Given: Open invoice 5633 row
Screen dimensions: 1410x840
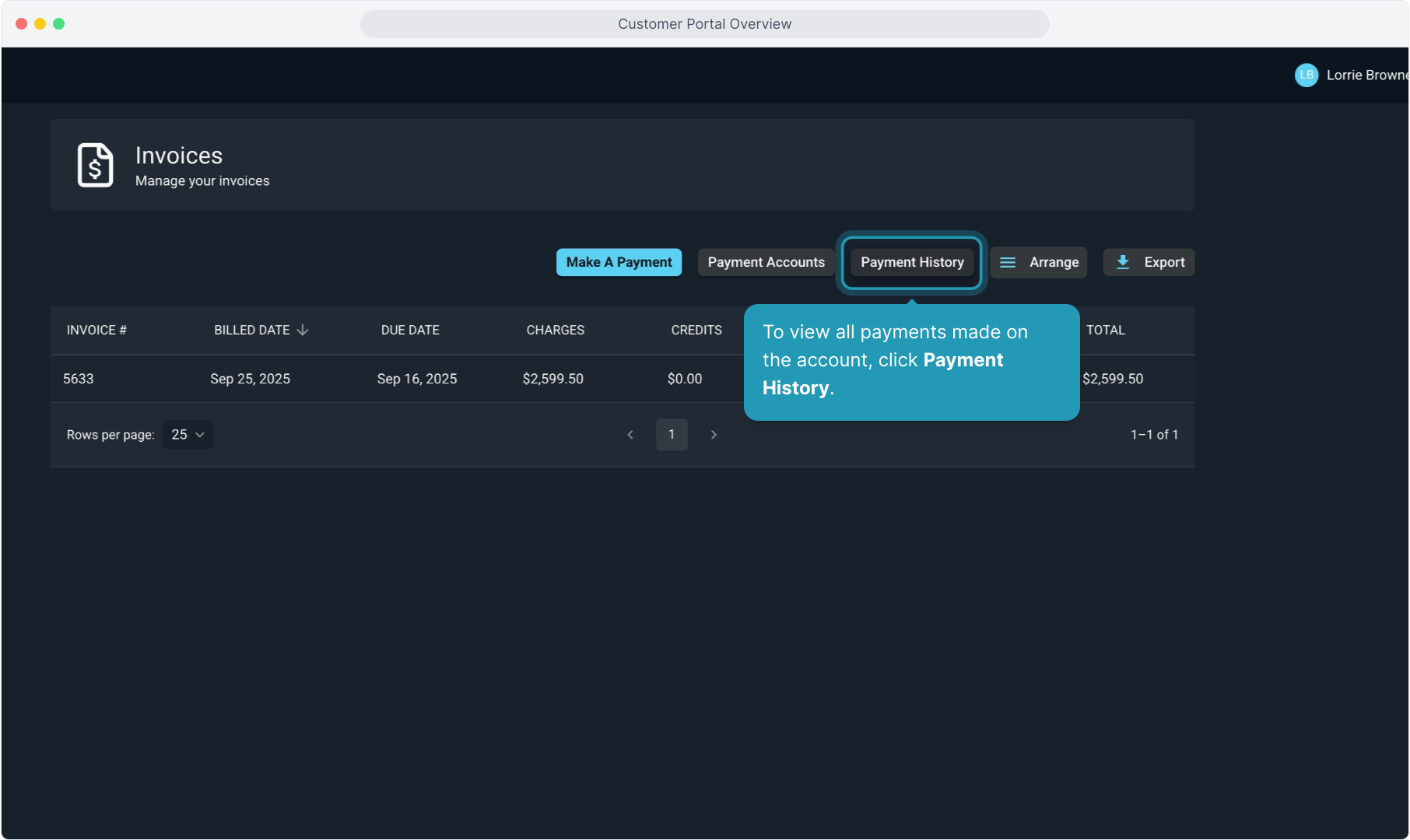Looking at the screenshot, I should [79, 379].
